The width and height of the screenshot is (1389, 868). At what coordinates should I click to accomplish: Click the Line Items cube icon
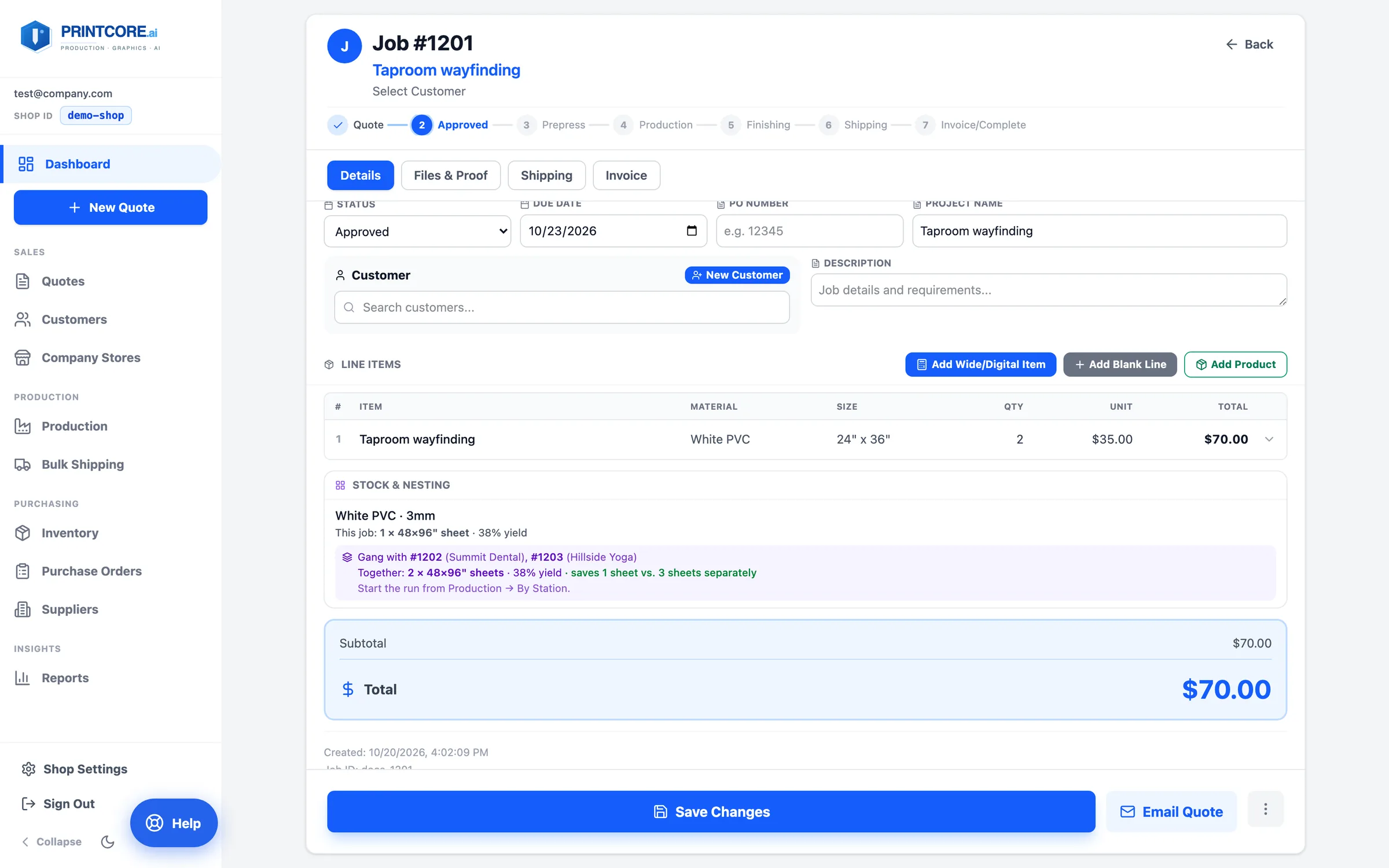point(329,365)
